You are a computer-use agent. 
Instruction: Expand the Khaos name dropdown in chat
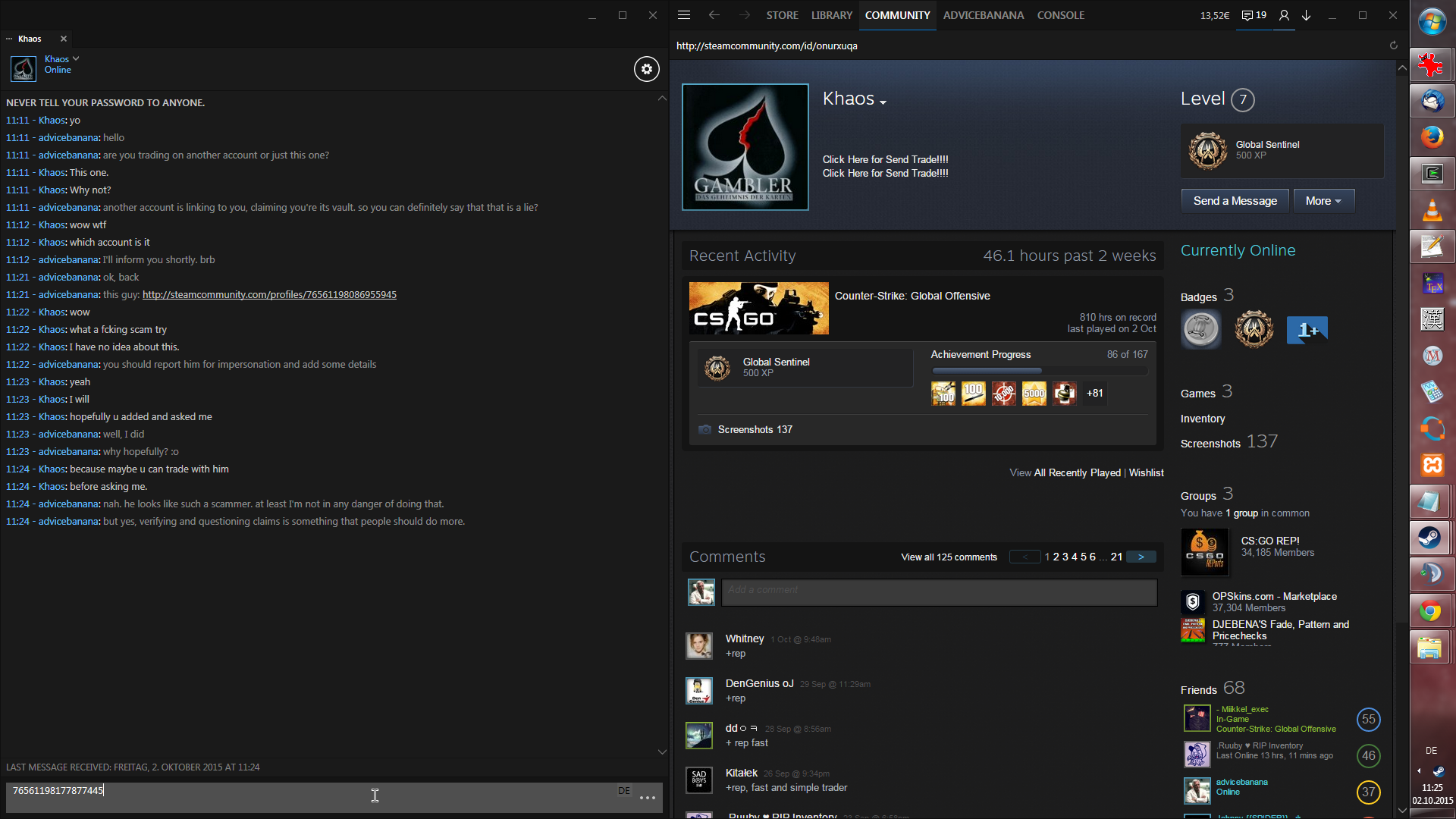click(x=76, y=58)
